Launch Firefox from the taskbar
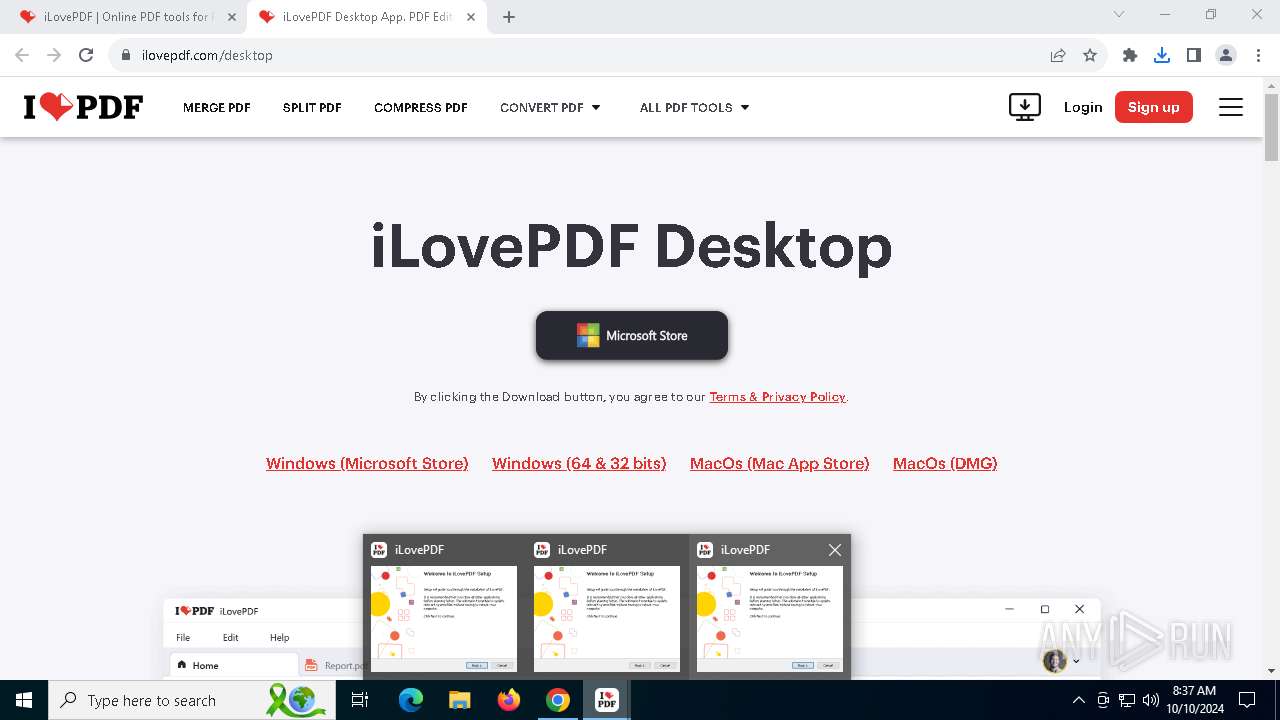Screen dimensions: 1280x720 click(x=509, y=700)
